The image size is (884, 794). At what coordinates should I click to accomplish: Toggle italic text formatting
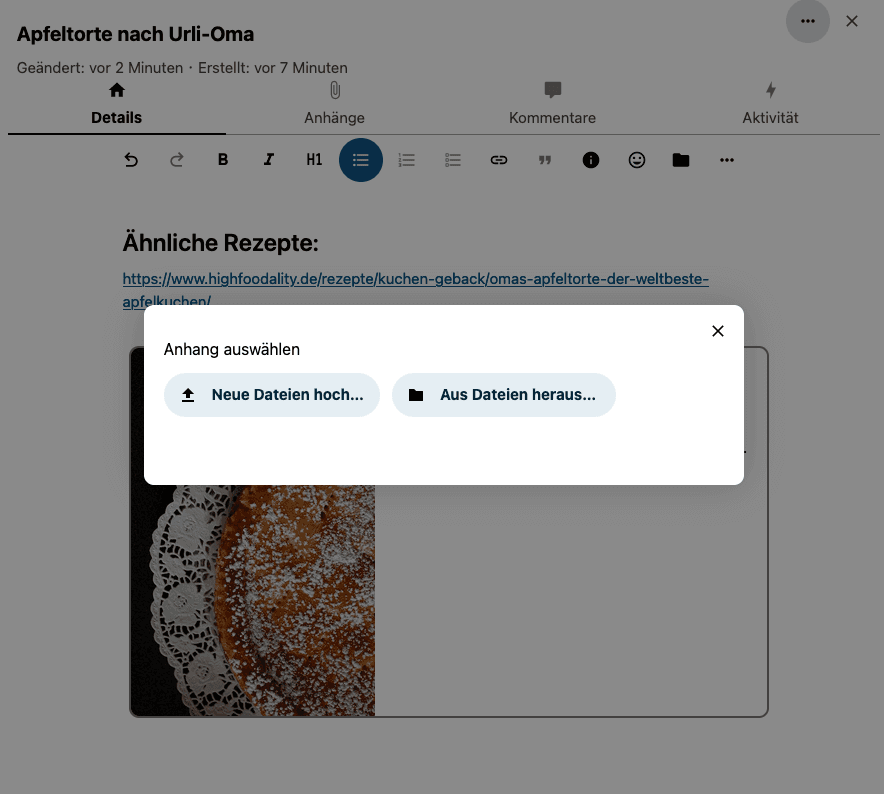click(x=269, y=160)
